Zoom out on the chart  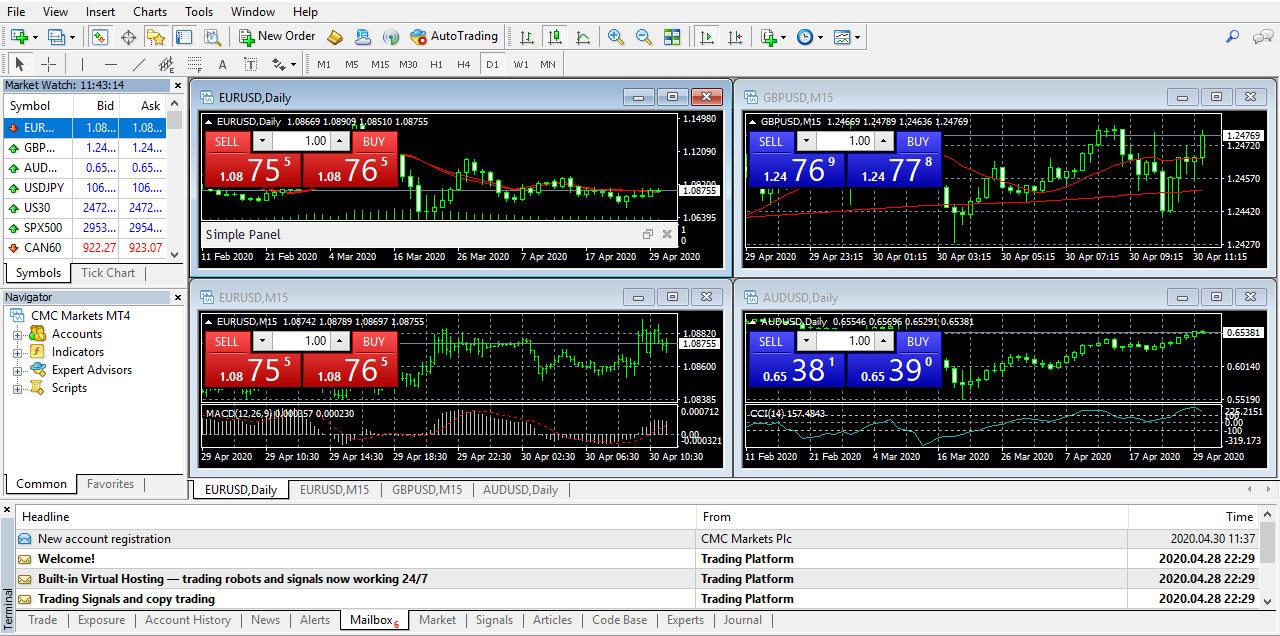click(644, 37)
